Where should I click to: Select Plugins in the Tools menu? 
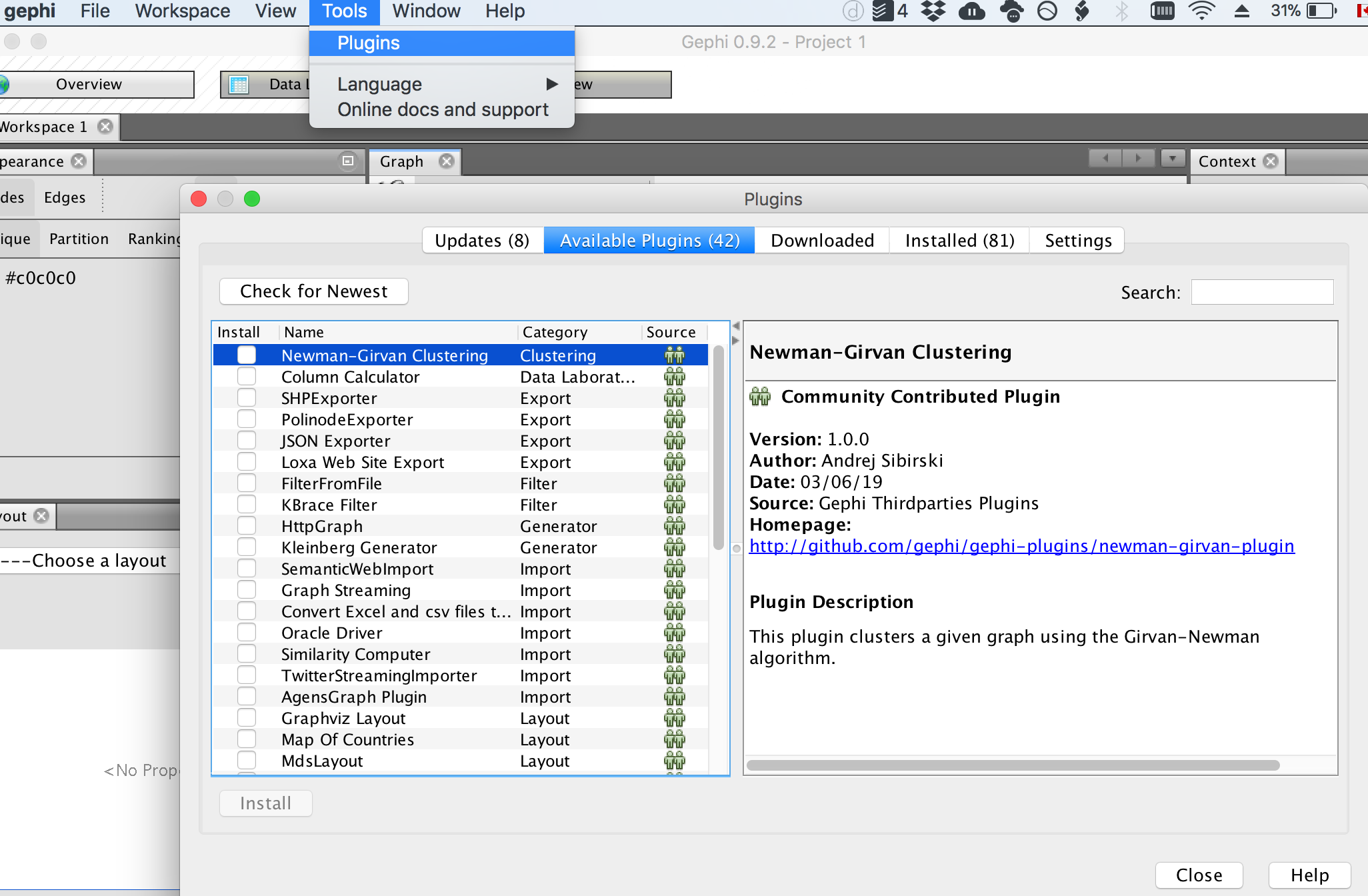coord(369,43)
